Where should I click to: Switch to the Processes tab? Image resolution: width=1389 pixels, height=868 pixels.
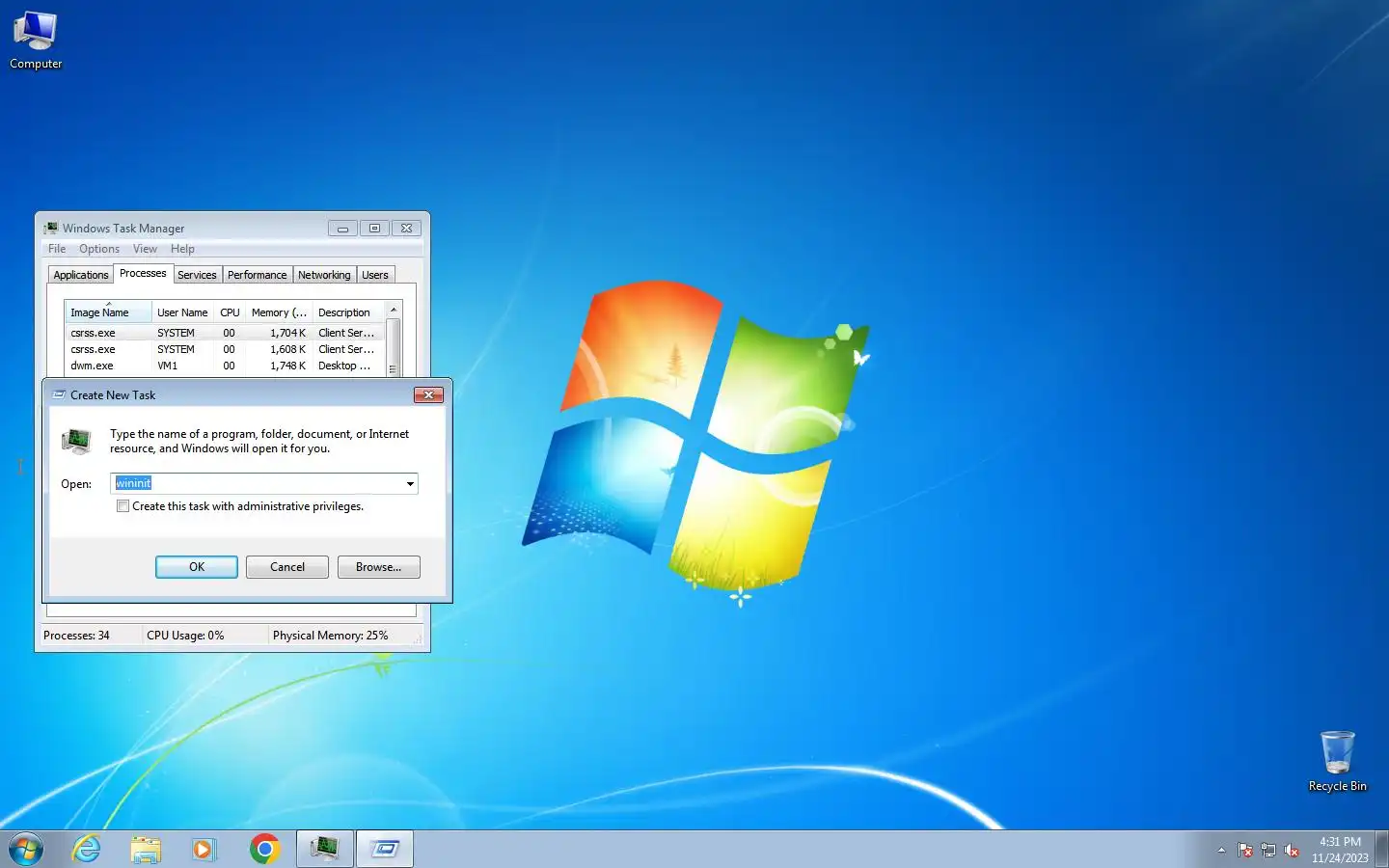coord(143,274)
